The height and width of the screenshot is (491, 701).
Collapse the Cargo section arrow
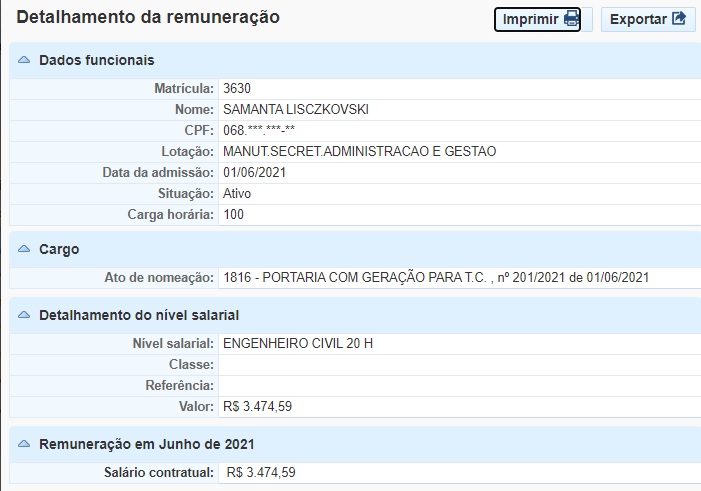coord(24,249)
